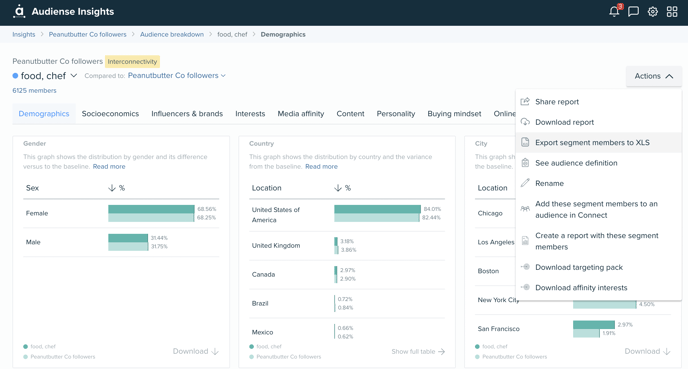Screen dimensions: 688x369
Task: Open the apps grid icon
Action: (672, 12)
